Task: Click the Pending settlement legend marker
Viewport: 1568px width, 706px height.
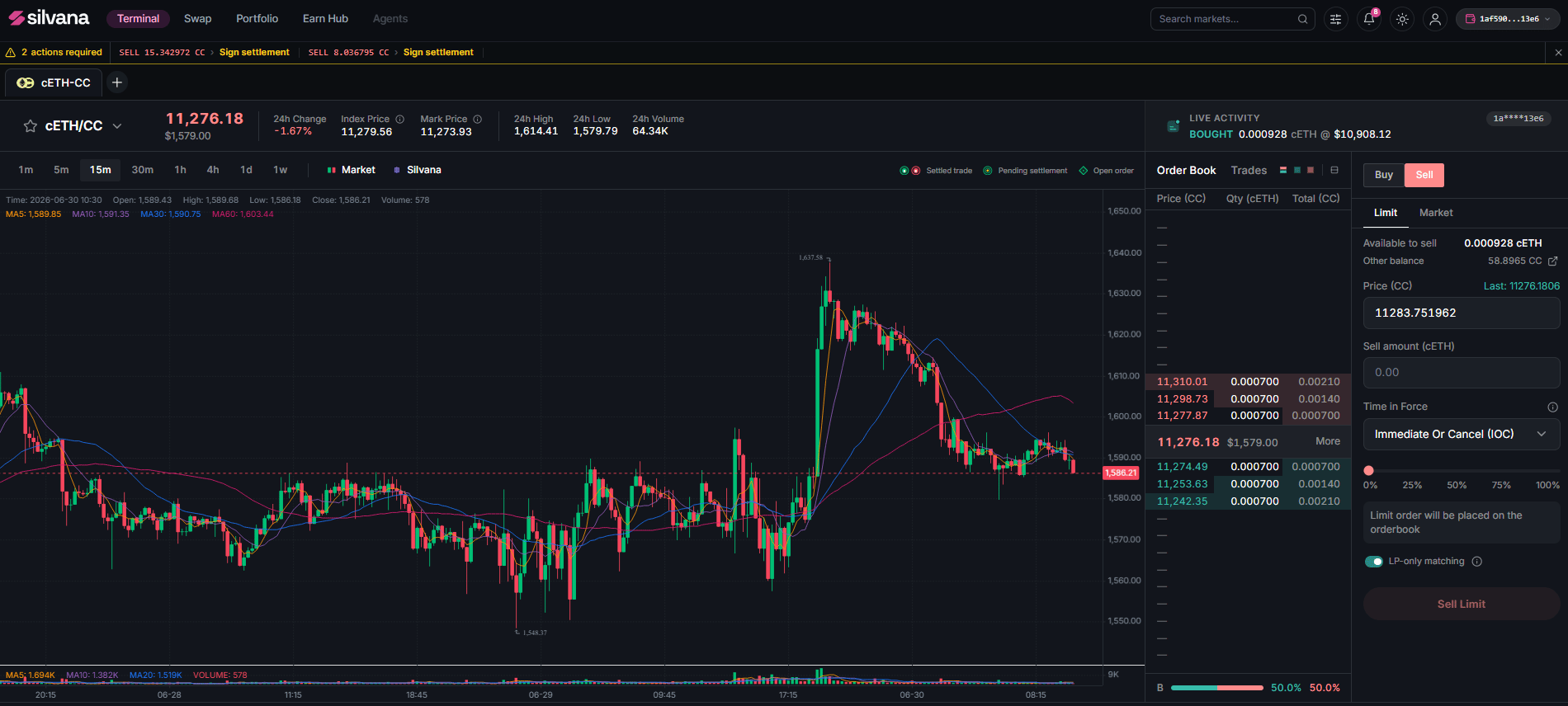Action: [988, 171]
